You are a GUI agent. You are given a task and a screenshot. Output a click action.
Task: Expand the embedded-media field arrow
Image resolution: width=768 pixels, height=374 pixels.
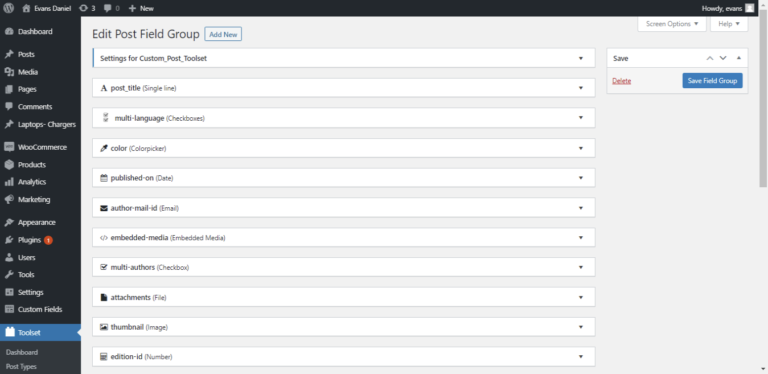(581, 238)
